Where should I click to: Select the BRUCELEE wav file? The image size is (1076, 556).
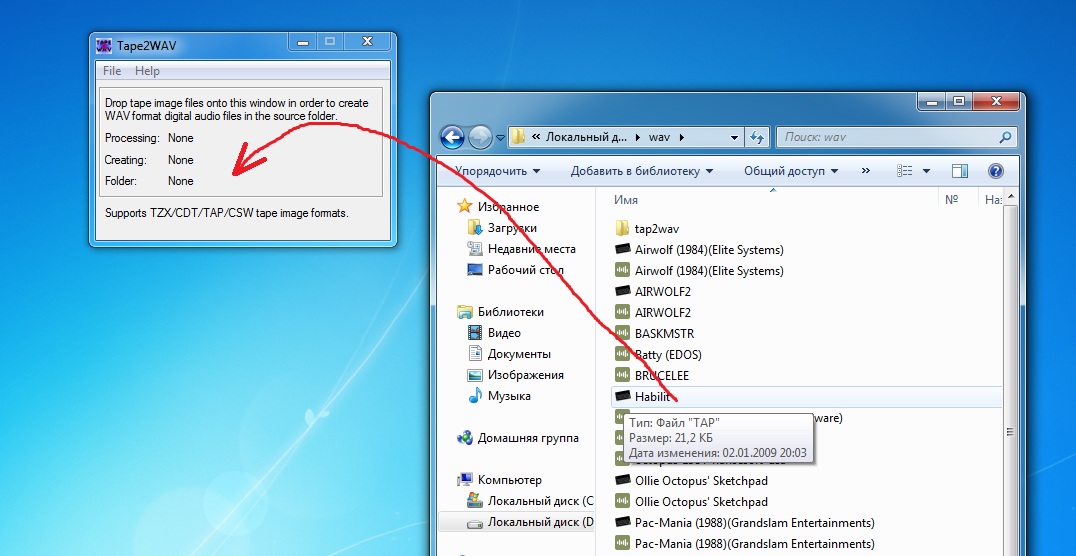(x=661, y=376)
